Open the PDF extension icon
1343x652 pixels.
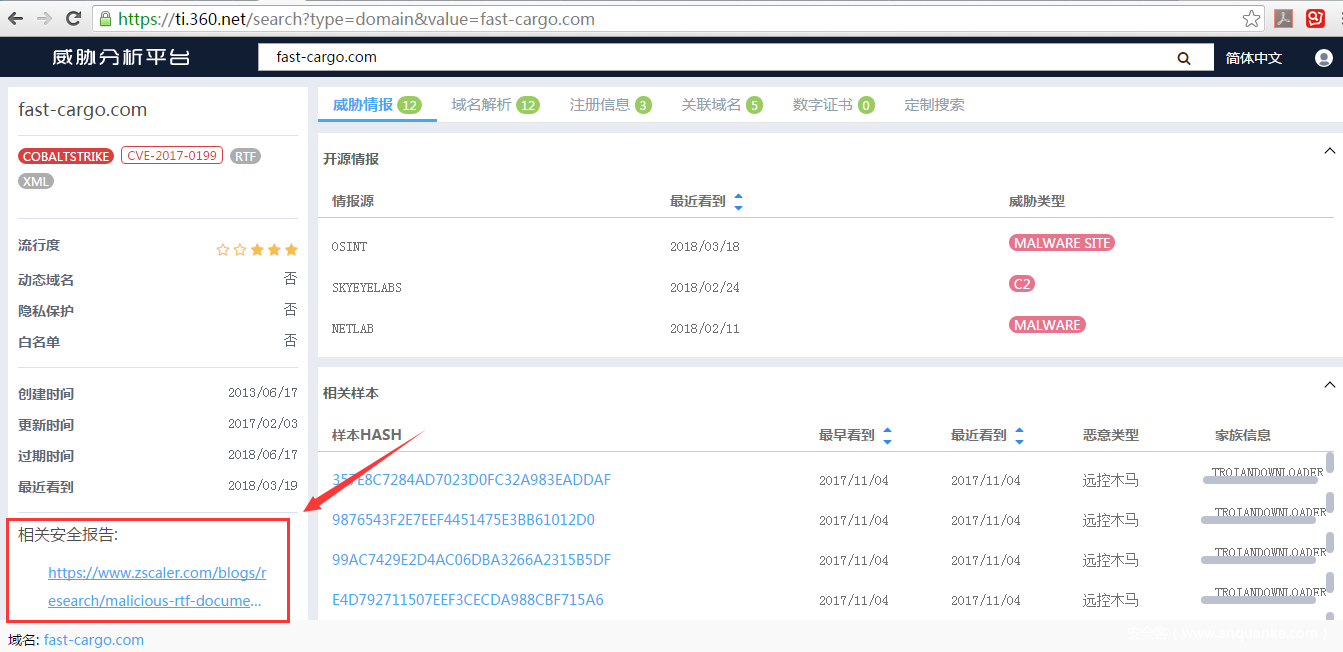tap(1283, 19)
